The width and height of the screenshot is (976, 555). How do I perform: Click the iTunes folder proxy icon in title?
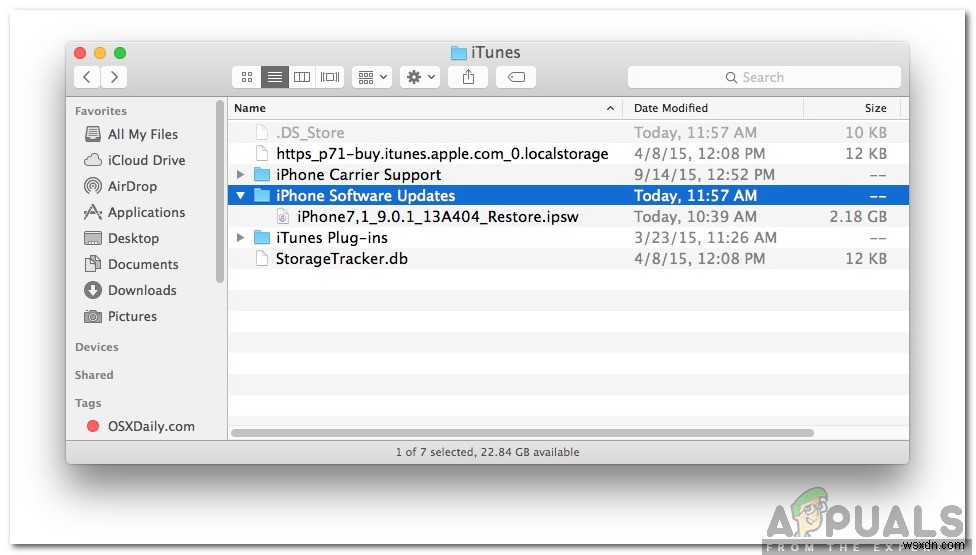(459, 53)
